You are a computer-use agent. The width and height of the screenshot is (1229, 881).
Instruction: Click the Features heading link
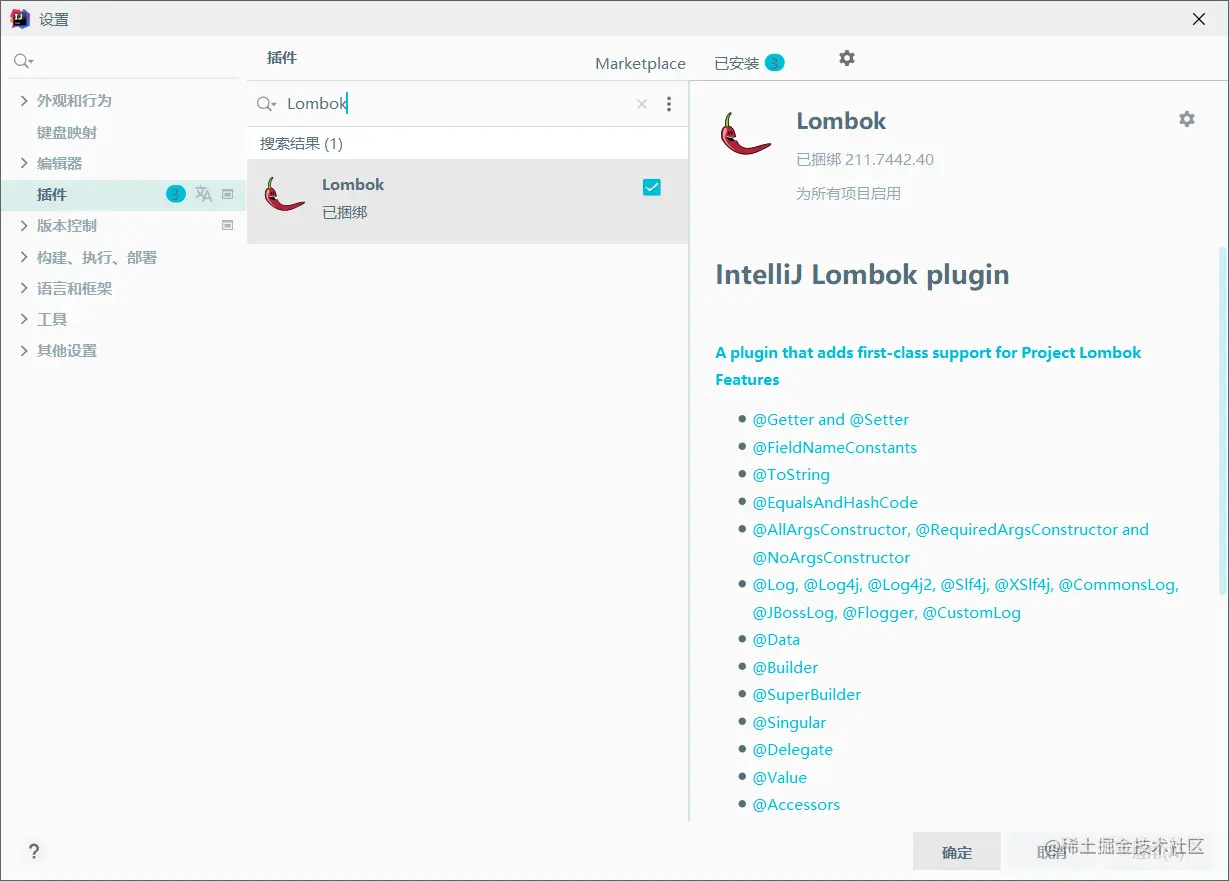coord(747,379)
